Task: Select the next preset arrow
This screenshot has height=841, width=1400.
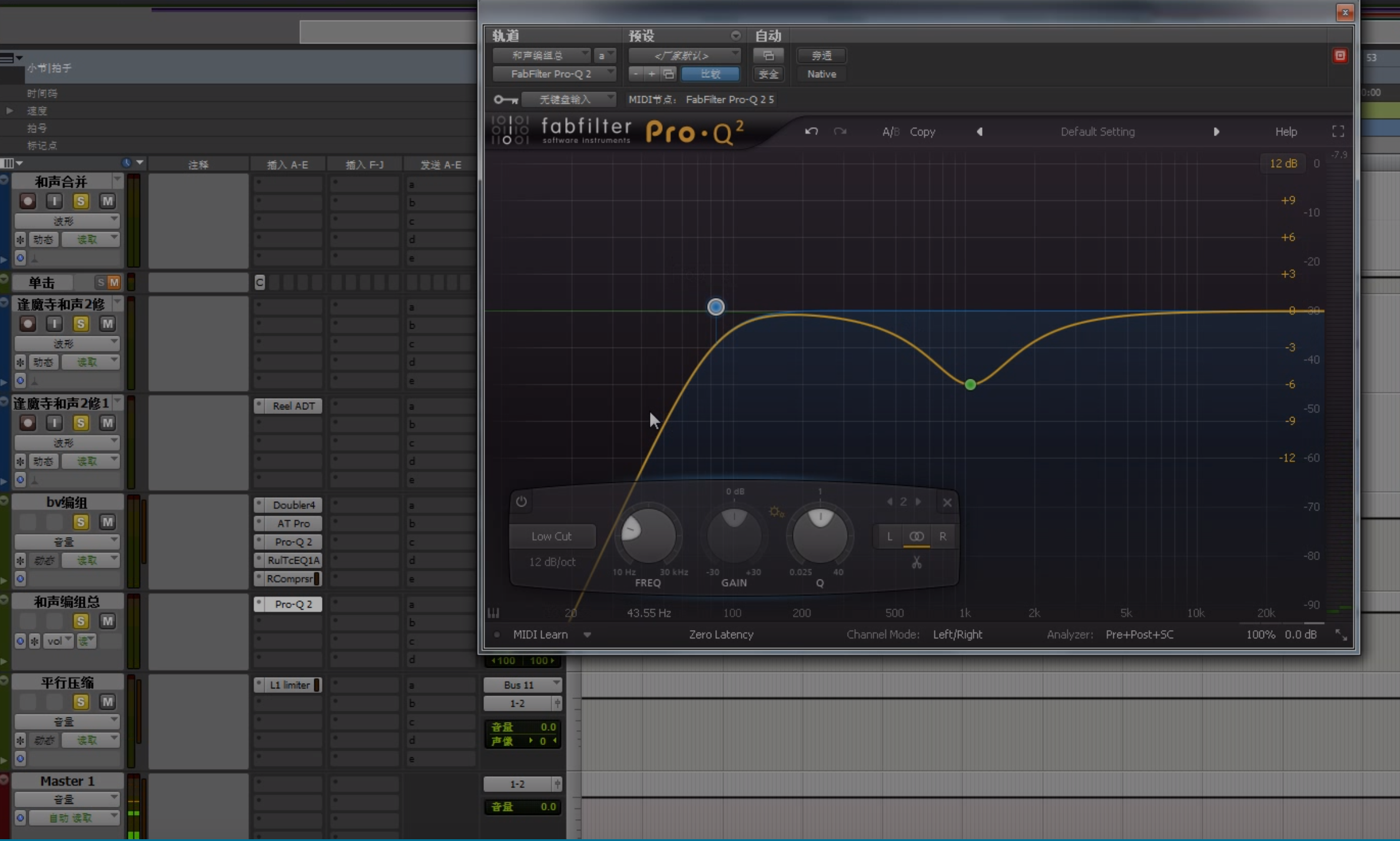Action: click(1216, 132)
